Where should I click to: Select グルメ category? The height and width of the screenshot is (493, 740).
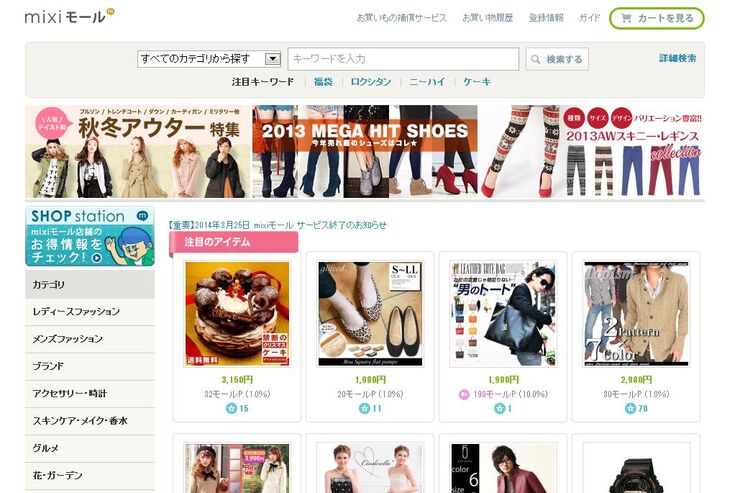(x=90, y=449)
